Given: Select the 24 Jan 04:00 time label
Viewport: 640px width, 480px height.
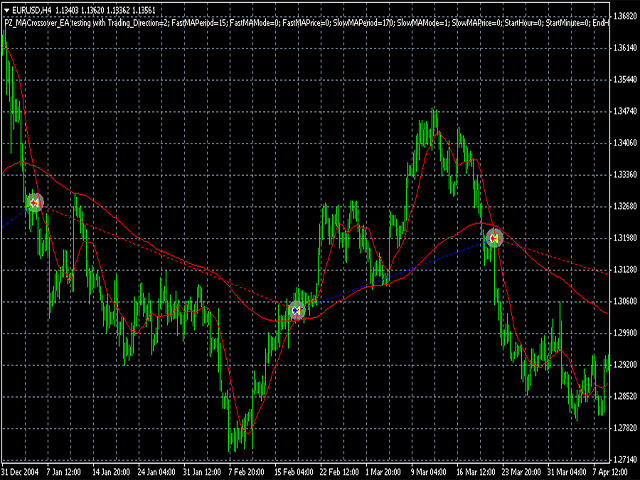Looking at the screenshot, I should [x=157, y=472].
